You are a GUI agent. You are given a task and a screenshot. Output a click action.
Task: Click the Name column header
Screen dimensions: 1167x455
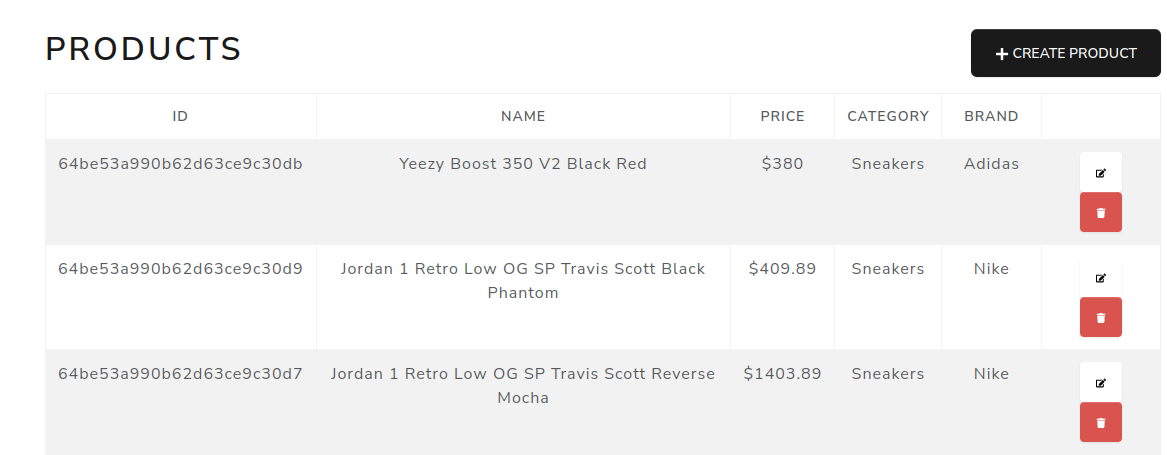(523, 116)
